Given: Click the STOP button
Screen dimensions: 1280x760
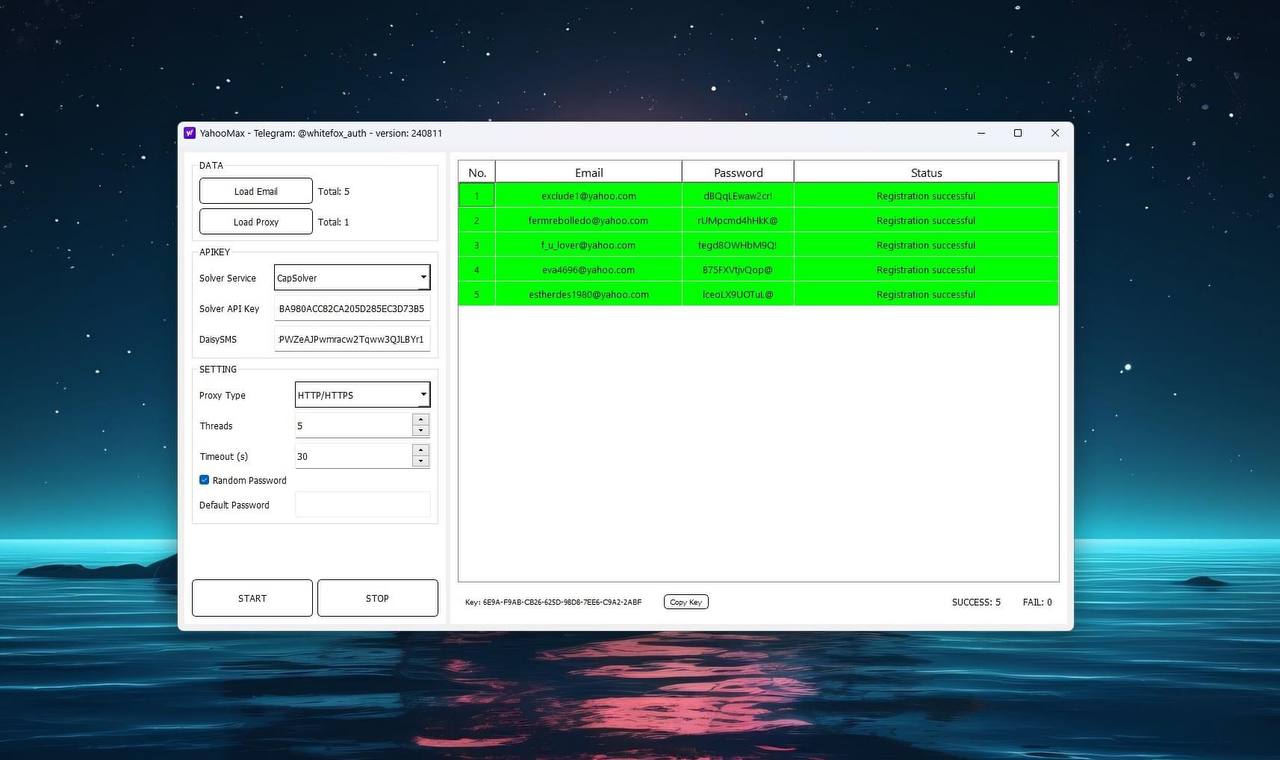Looking at the screenshot, I should point(377,598).
